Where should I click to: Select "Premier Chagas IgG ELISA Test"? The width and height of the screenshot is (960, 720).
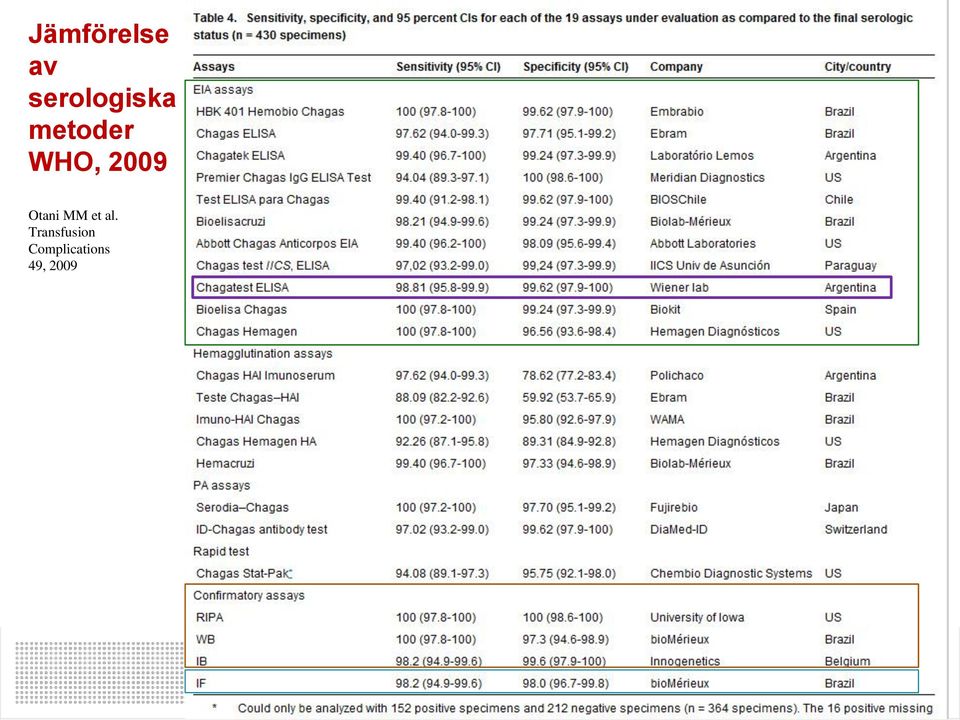point(283,178)
